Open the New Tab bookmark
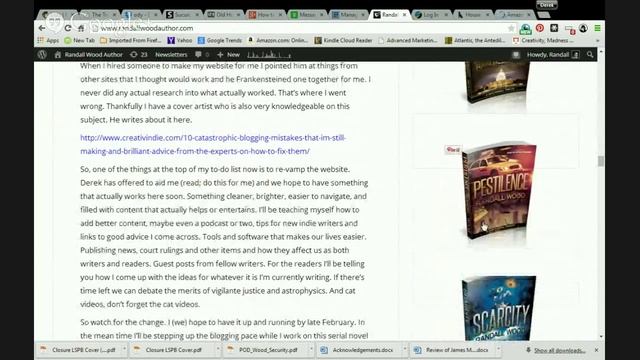Image resolution: width=640 pixels, height=360 pixels. (80, 40)
